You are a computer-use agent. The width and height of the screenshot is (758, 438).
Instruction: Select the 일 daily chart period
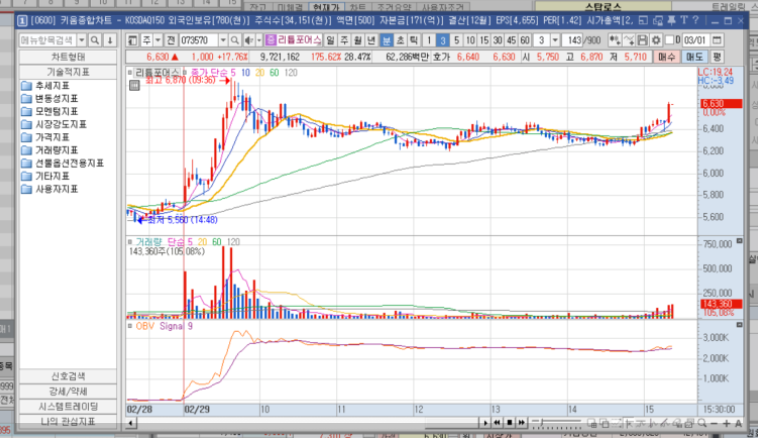tap(331, 40)
